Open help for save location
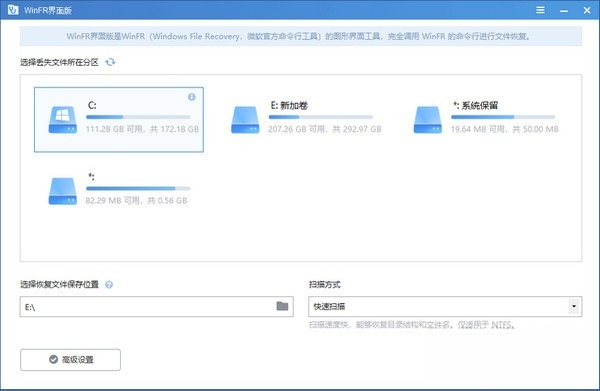This screenshot has width=600, height=391. [109, 285]
